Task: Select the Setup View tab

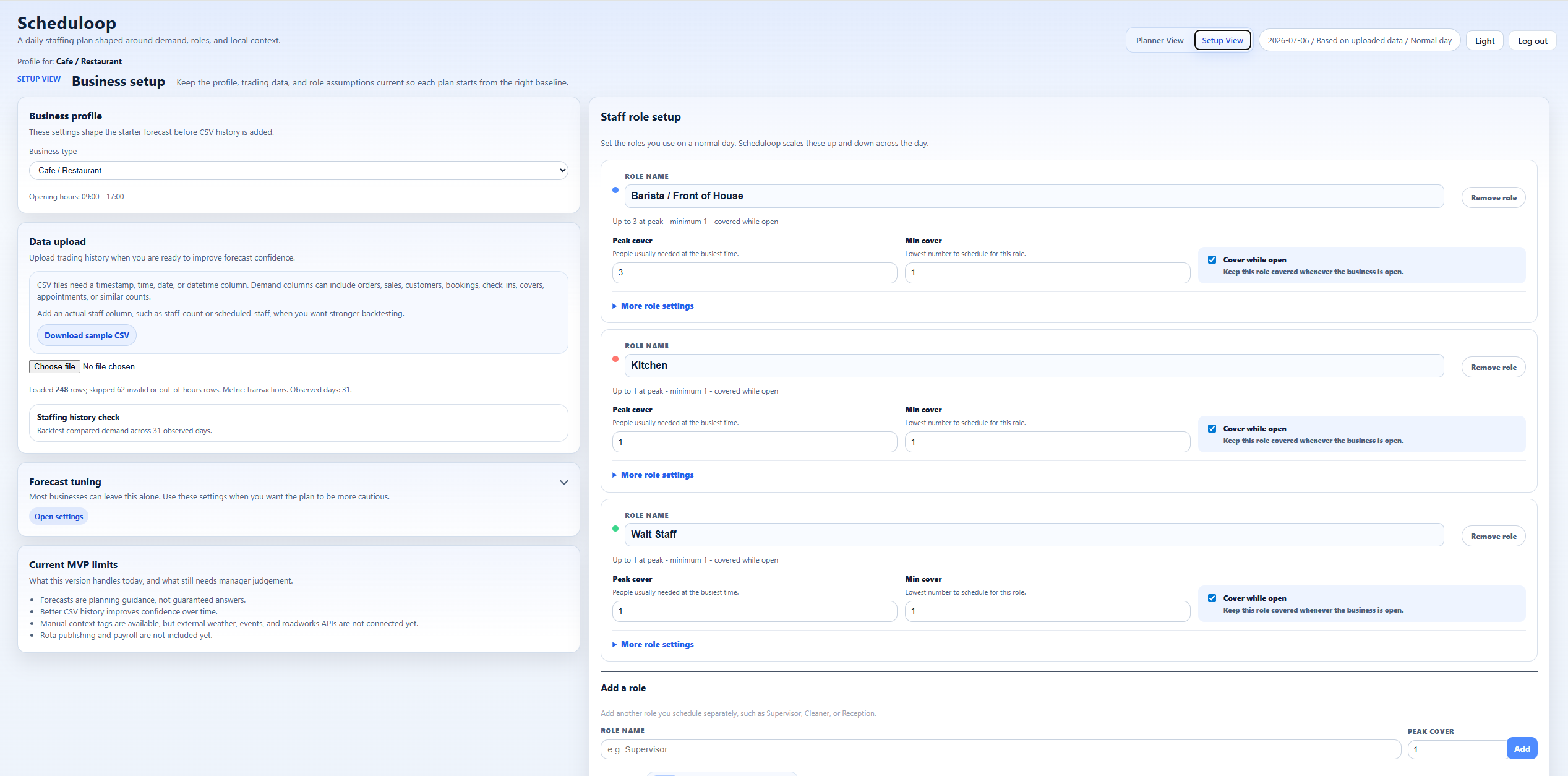Action: [1222, 41]
